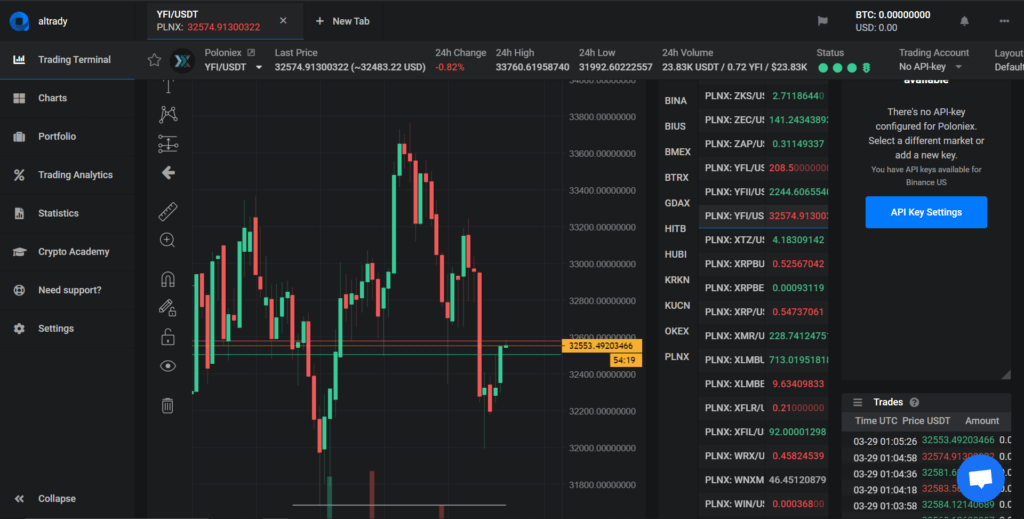Click the chart horizontal scrollbar
The image size is (1024, 519).
pyautogui.click(x=398, y=505)
